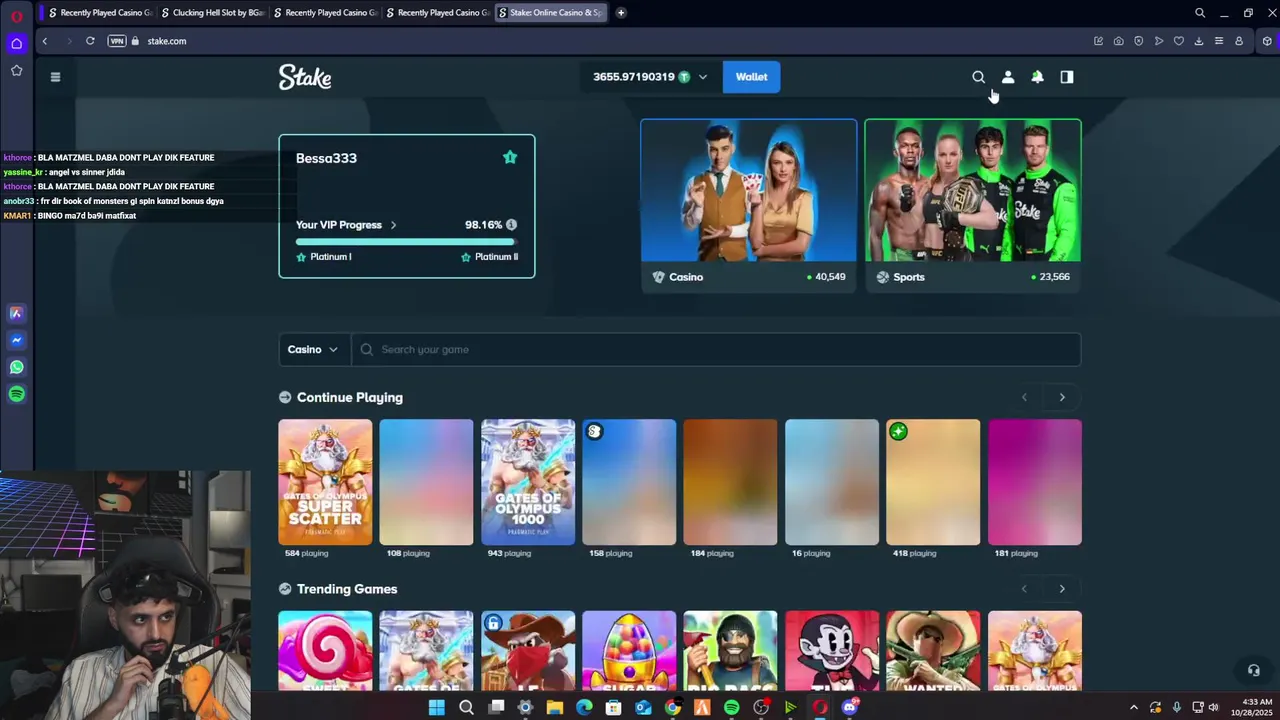1280x720 pixels.
Task: Open Opera easy setup sliders icon
Action: [1219, 41]
